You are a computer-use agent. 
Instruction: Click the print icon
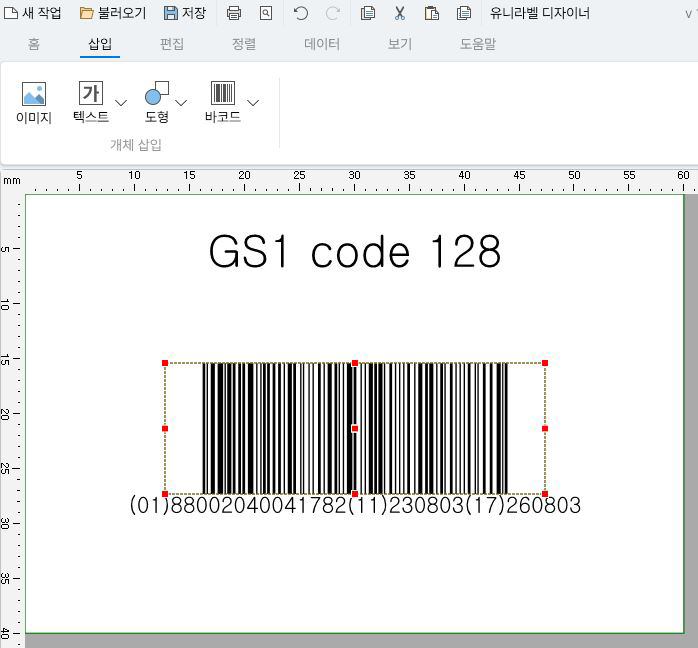click(234, 13)
